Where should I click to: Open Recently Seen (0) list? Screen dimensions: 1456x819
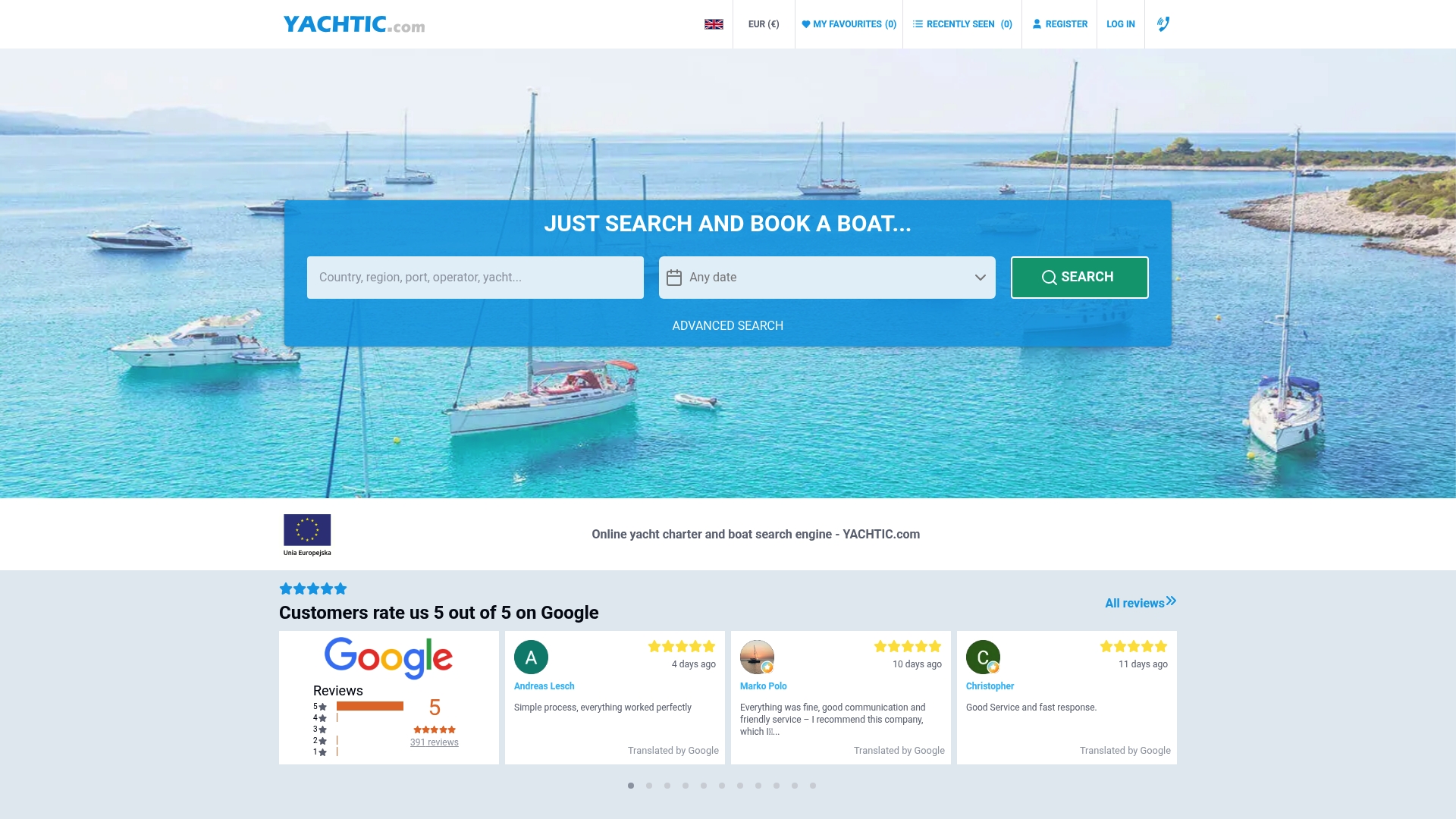coord(962,24)
